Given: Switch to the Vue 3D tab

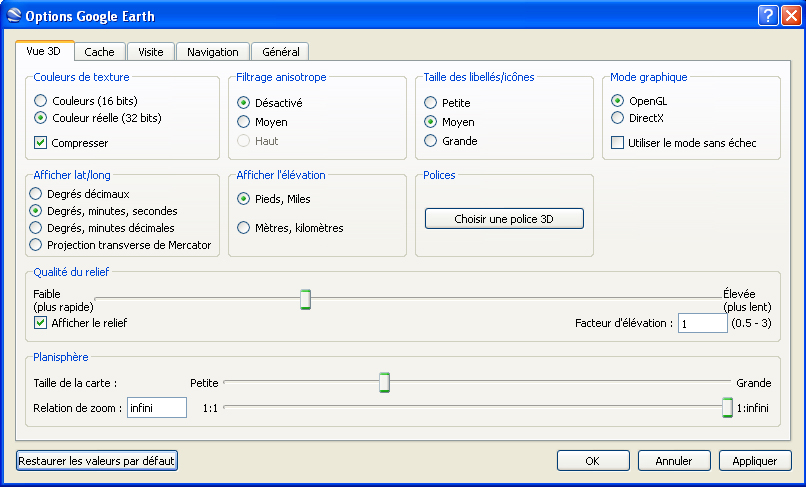Looking at the screenshot, I should [x=44, y=51].
